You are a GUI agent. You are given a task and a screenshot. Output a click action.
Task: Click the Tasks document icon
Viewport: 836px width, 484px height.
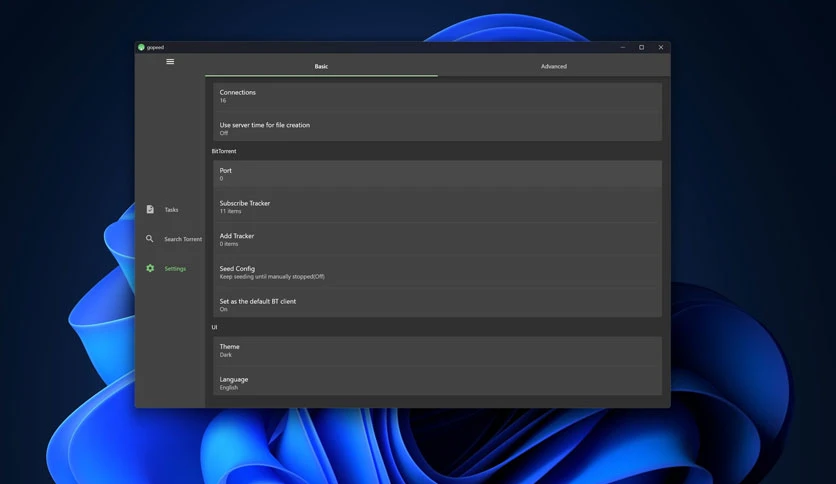click(x=150, y=209)
